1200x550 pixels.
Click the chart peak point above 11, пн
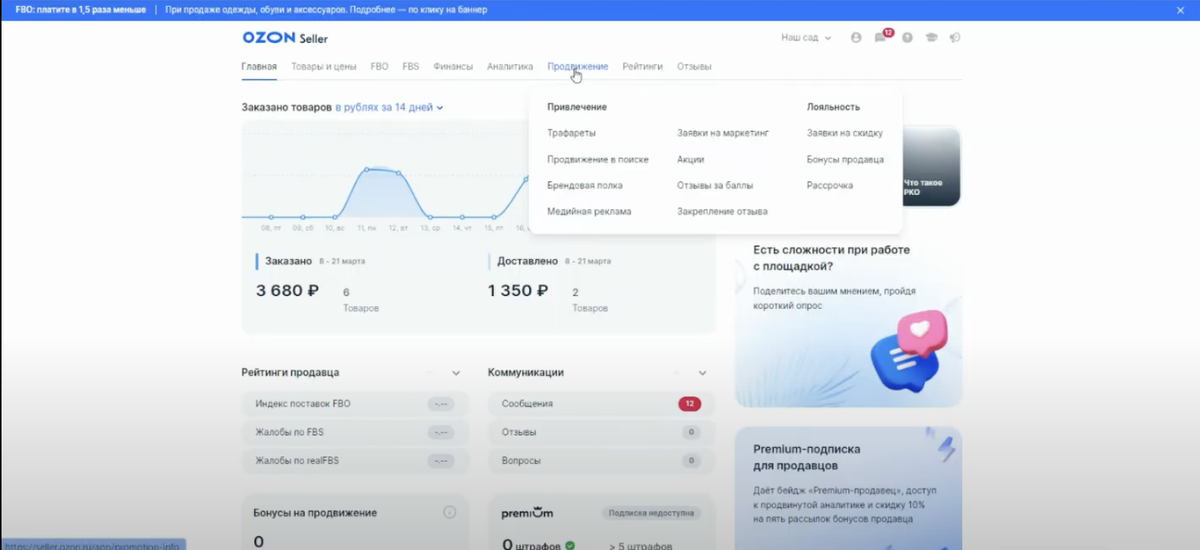(367, 169)
